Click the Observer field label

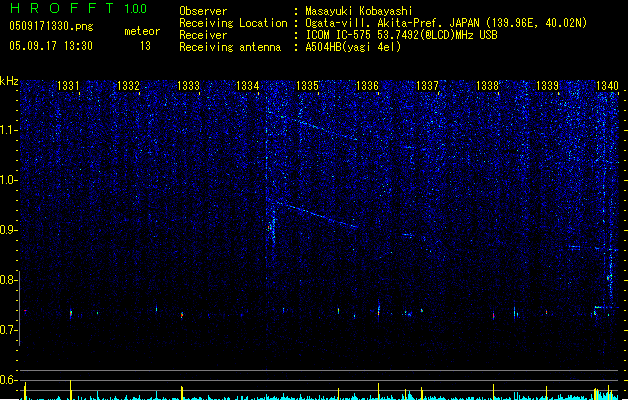203,11
